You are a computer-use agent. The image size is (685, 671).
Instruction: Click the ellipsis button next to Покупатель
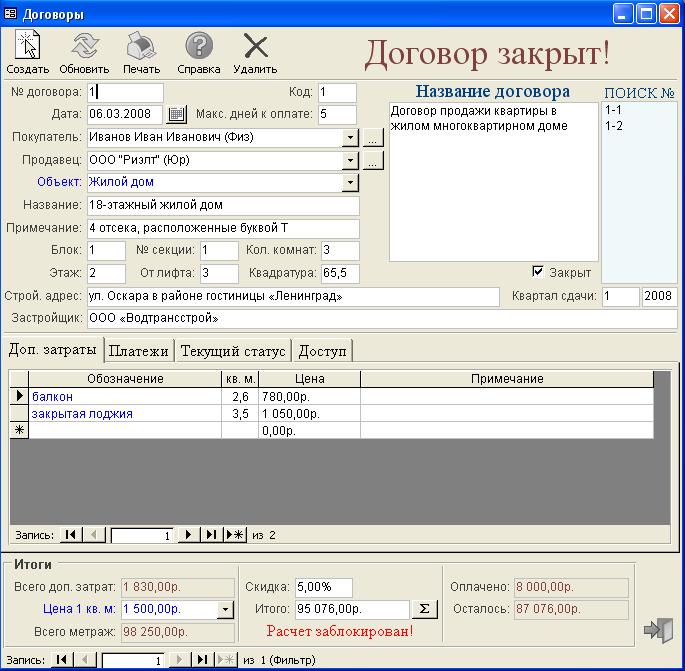(x=373, y=138)
